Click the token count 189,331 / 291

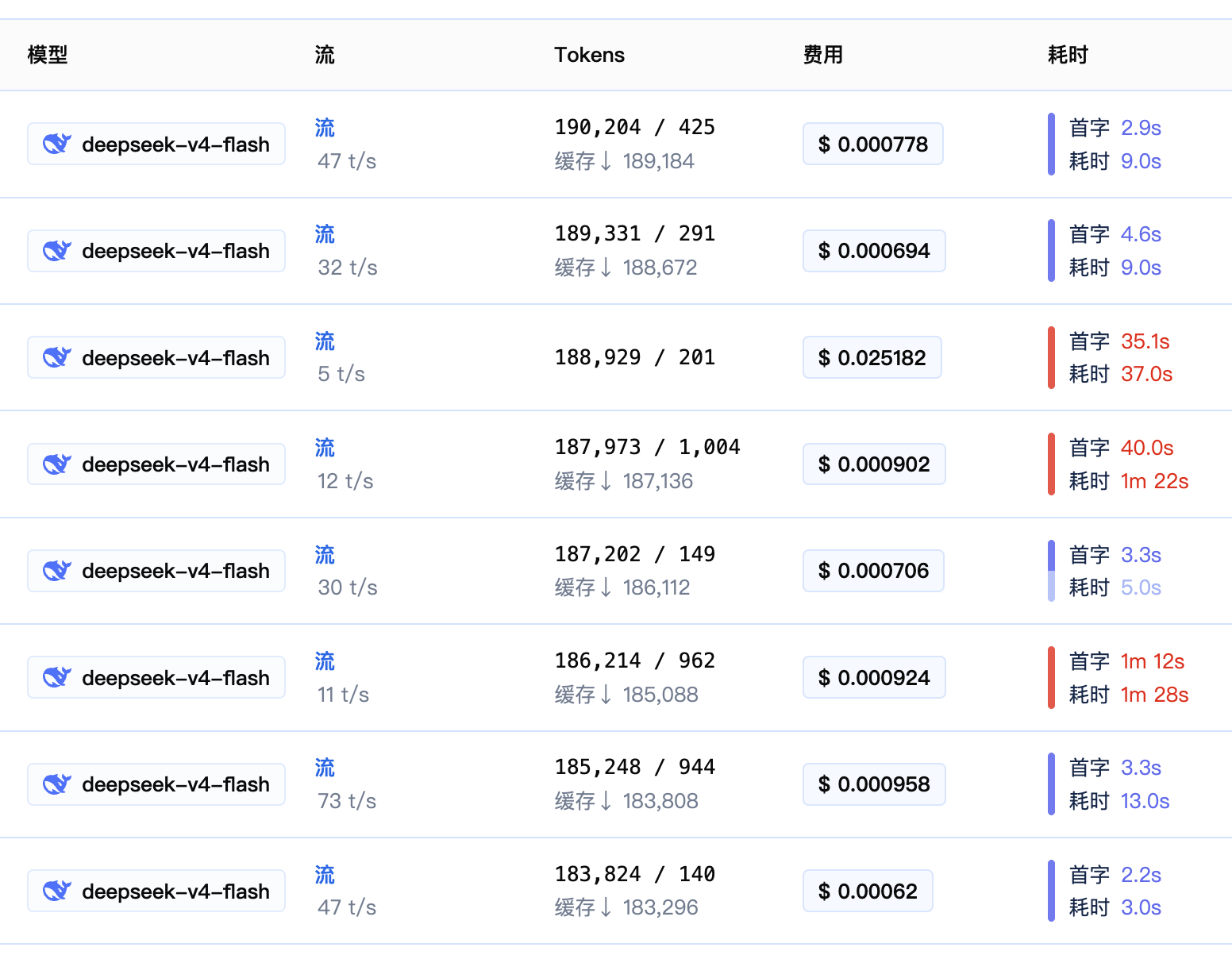(x=635, y=233)
